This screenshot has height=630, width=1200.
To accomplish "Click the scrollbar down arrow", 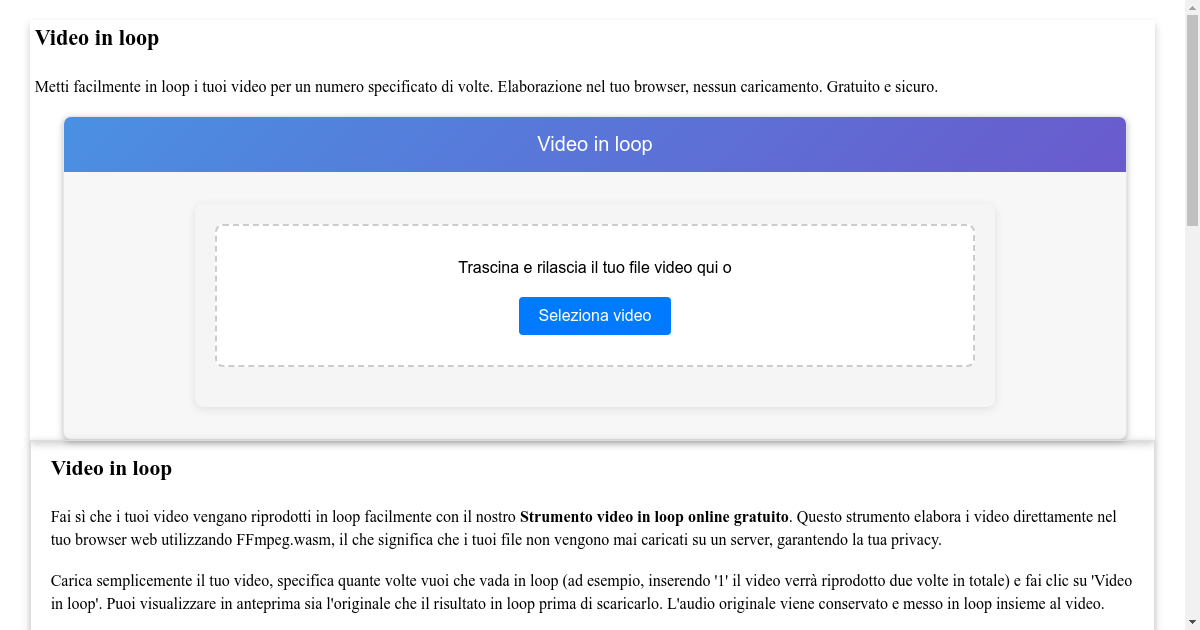I will point(1191,621).
